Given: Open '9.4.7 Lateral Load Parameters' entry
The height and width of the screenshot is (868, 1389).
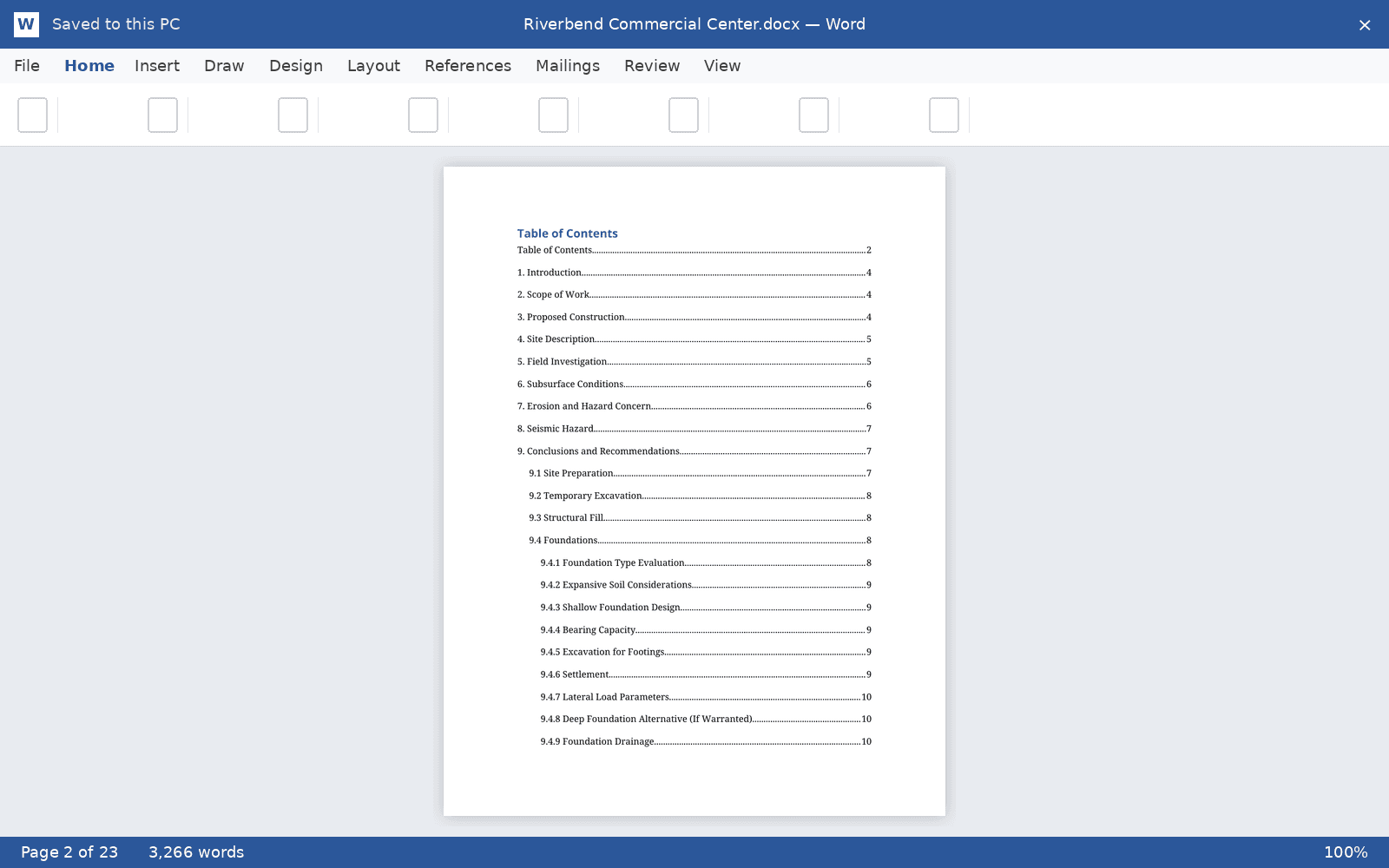Looking at the screenshot, I should (706, 697).
